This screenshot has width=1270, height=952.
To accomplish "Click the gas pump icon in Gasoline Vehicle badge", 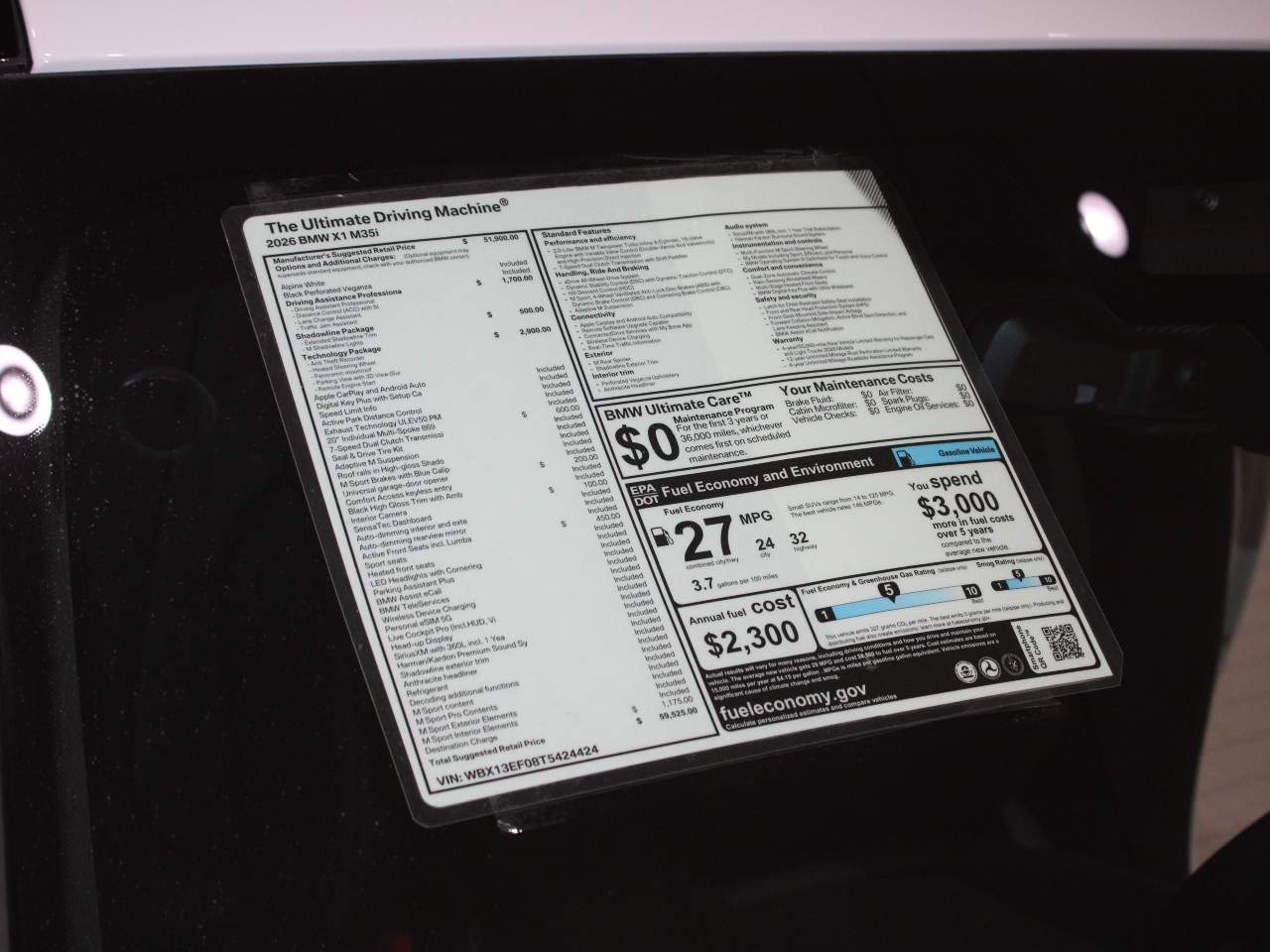I will [x=903, y=457].
